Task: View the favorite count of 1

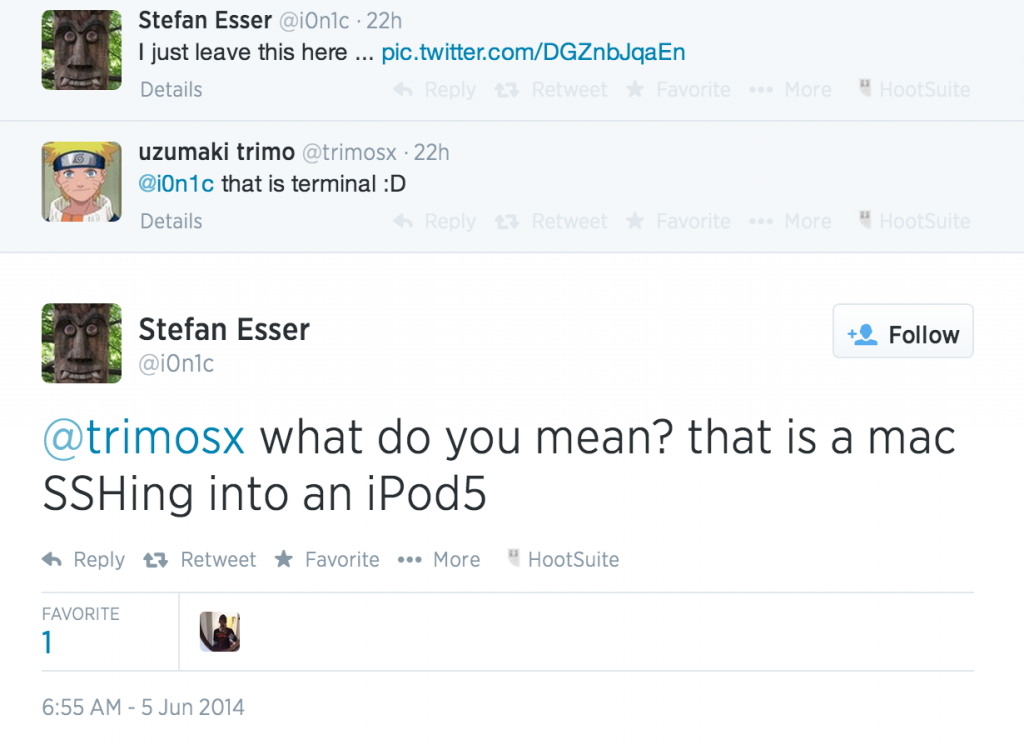Action: (x=47, y=643)
